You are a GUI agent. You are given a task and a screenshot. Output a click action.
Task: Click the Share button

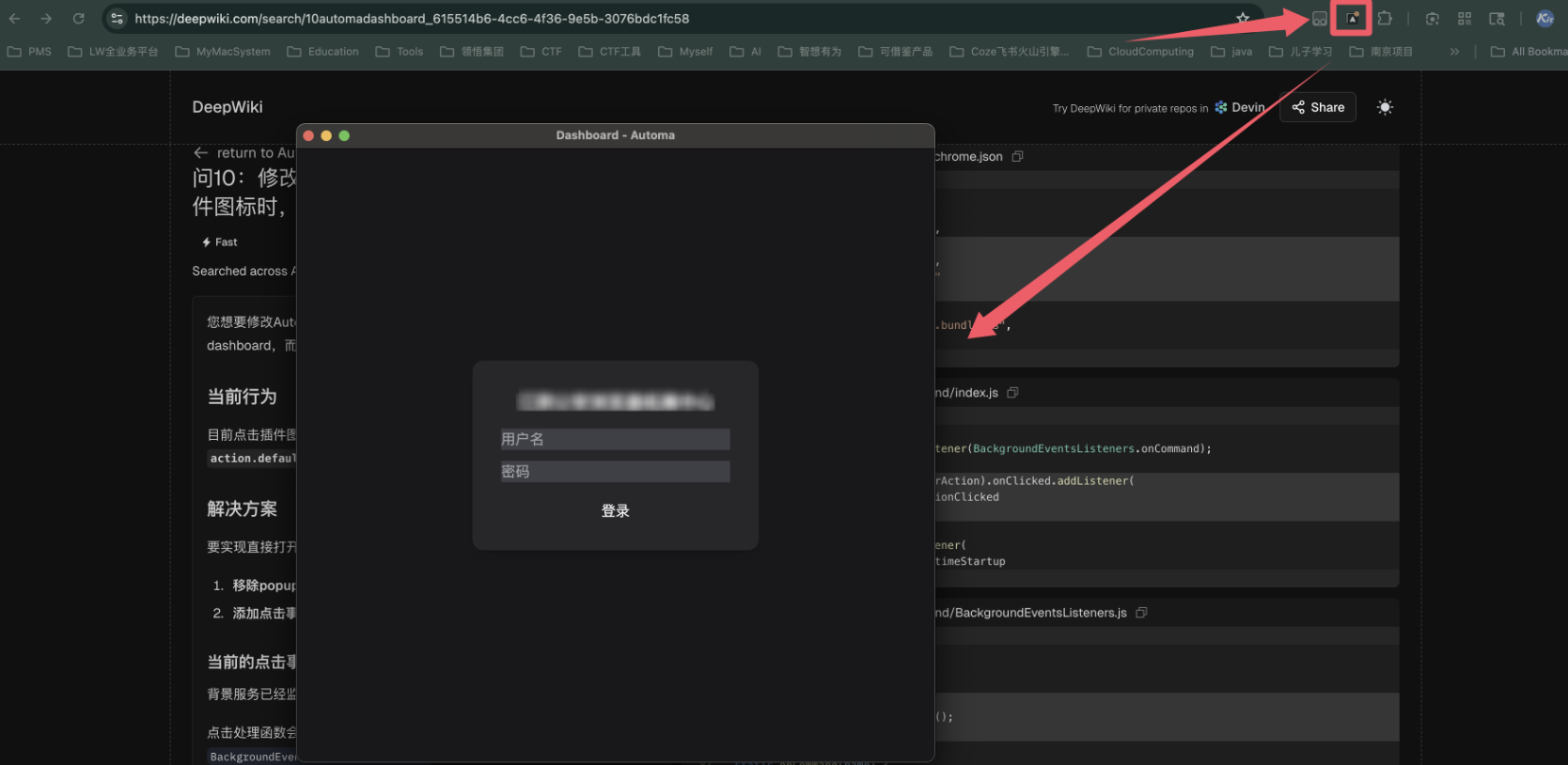coord(1318,107)
